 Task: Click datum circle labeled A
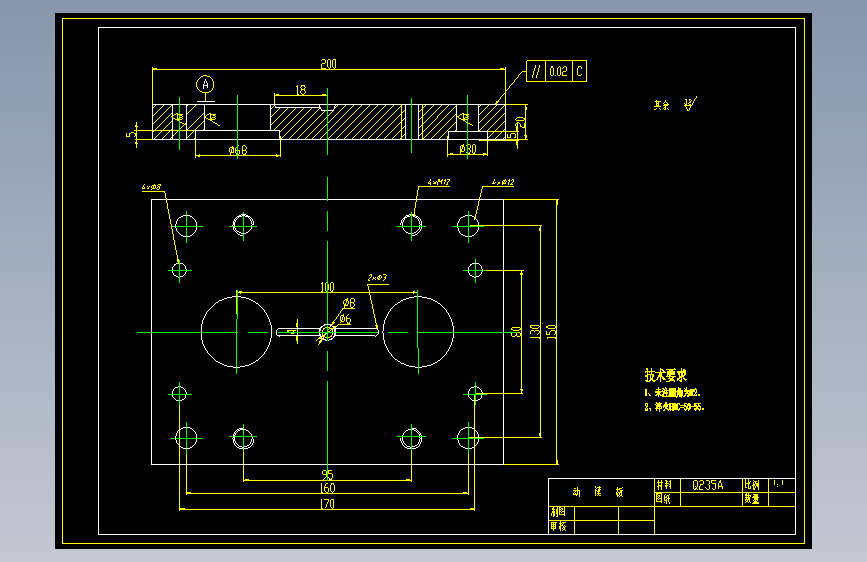pyautogui.click(x=205, y=84)
